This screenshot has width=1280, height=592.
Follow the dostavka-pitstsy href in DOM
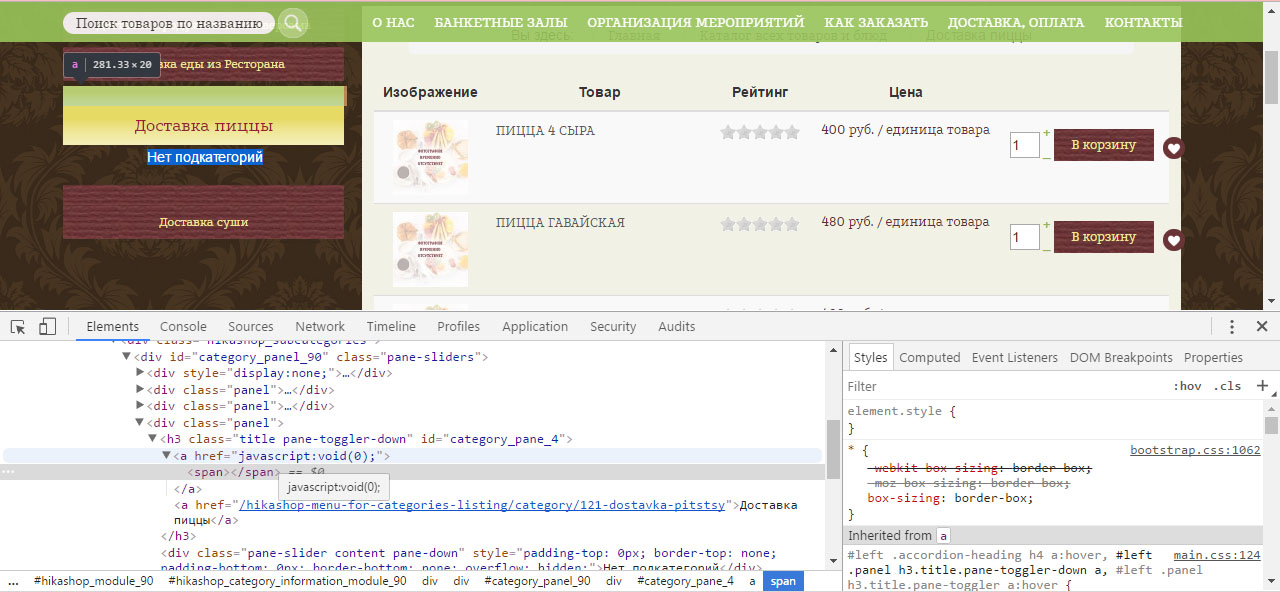click(x=482, y=505)
